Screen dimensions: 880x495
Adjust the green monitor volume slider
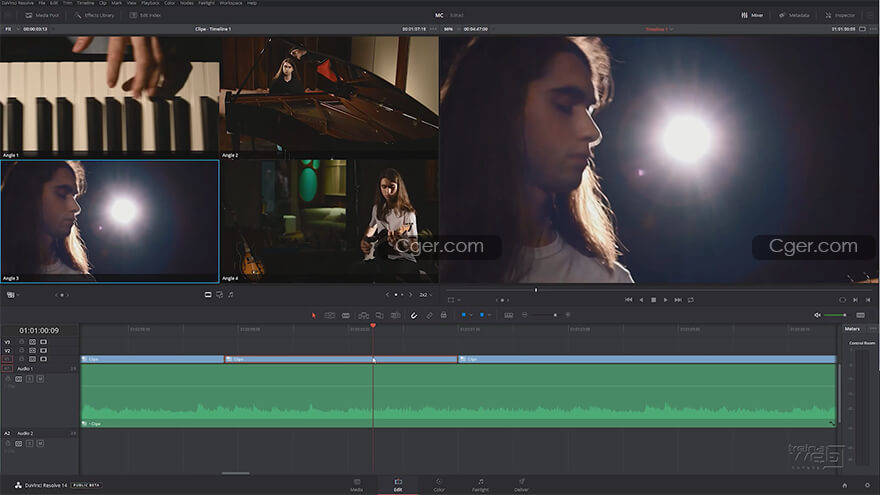[x=836, y=315]
